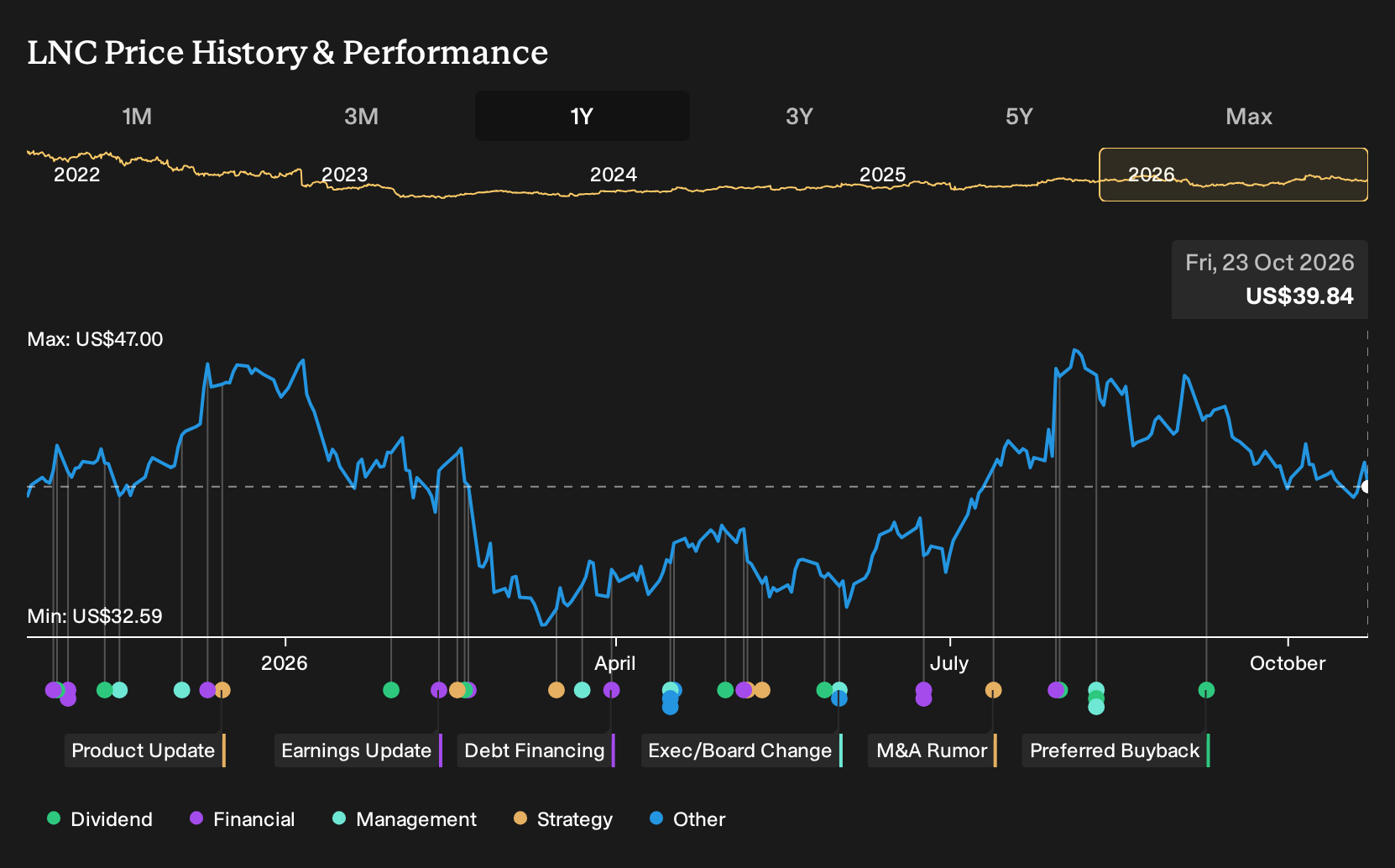Click the October axis label

click(1288, 663)
